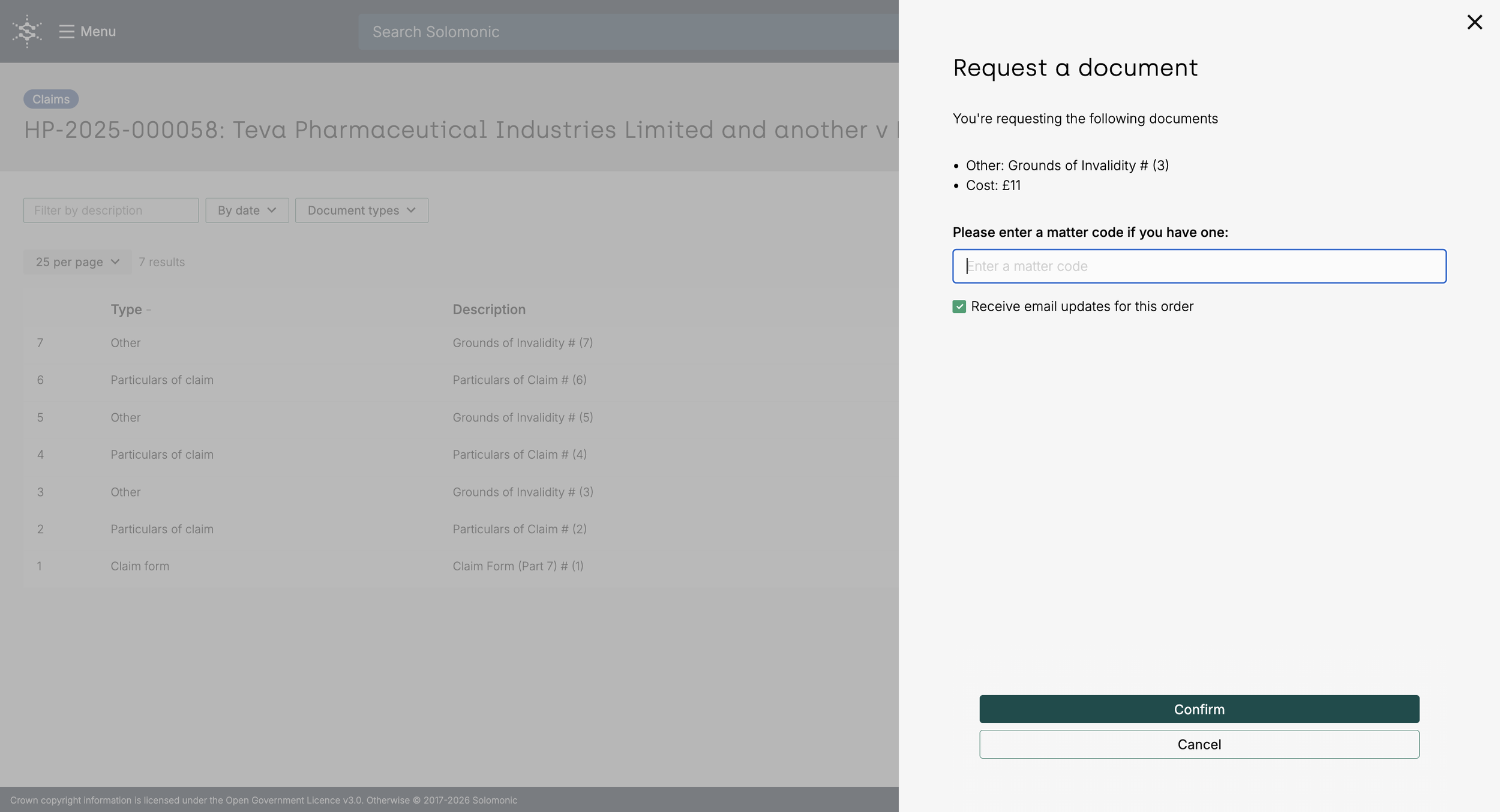1500x812 pixels.
Task: Click the Filter by description field
Action: [111, 210]
